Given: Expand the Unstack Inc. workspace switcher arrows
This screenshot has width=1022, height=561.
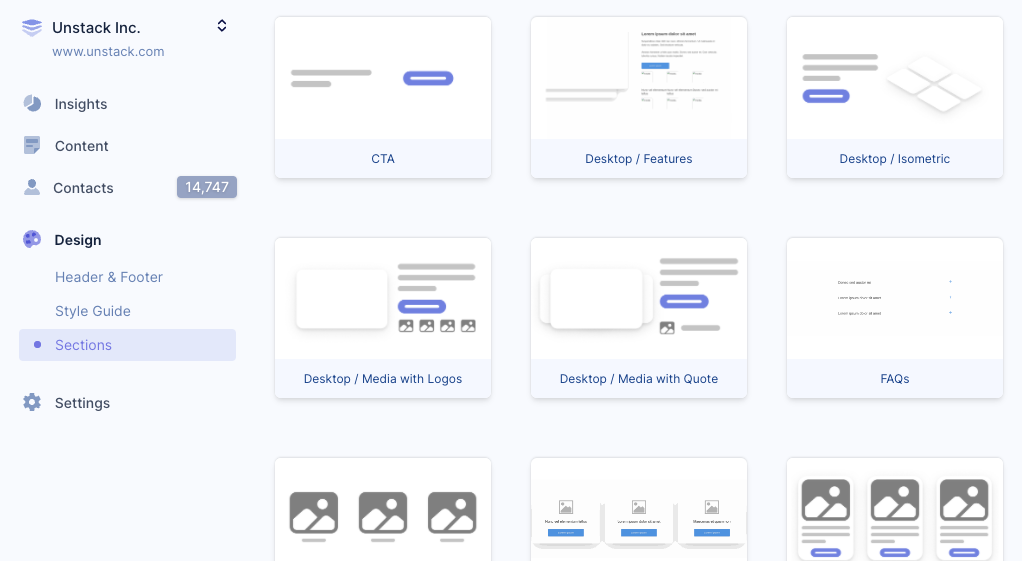Looking at the screenshot, I should click(222, 26).
